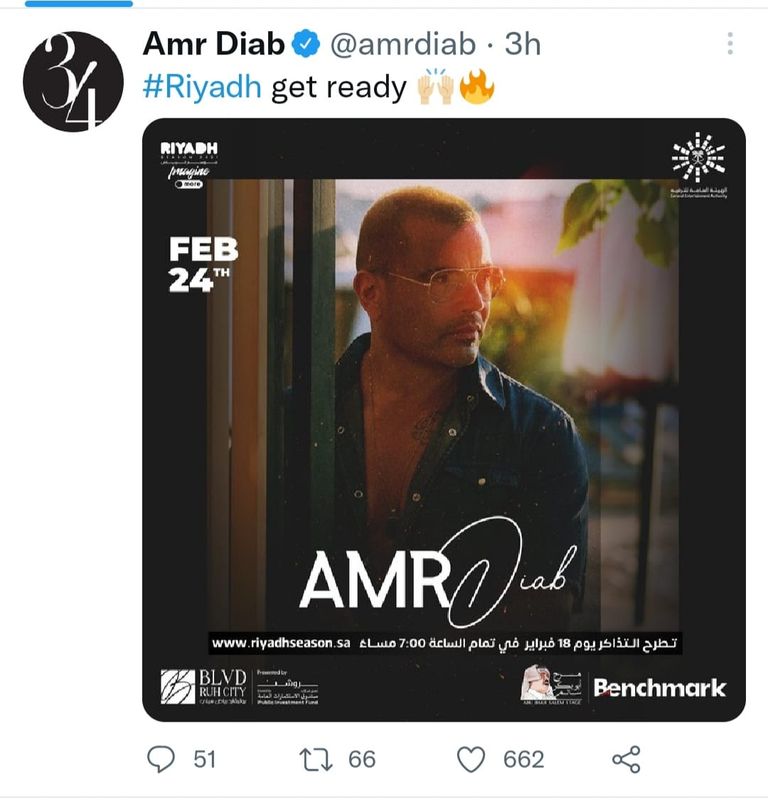Image resolution: width=768 pixels, height=806 pixels.
Task: Like the tweet with the heart icon
Action: click(471, 760)
